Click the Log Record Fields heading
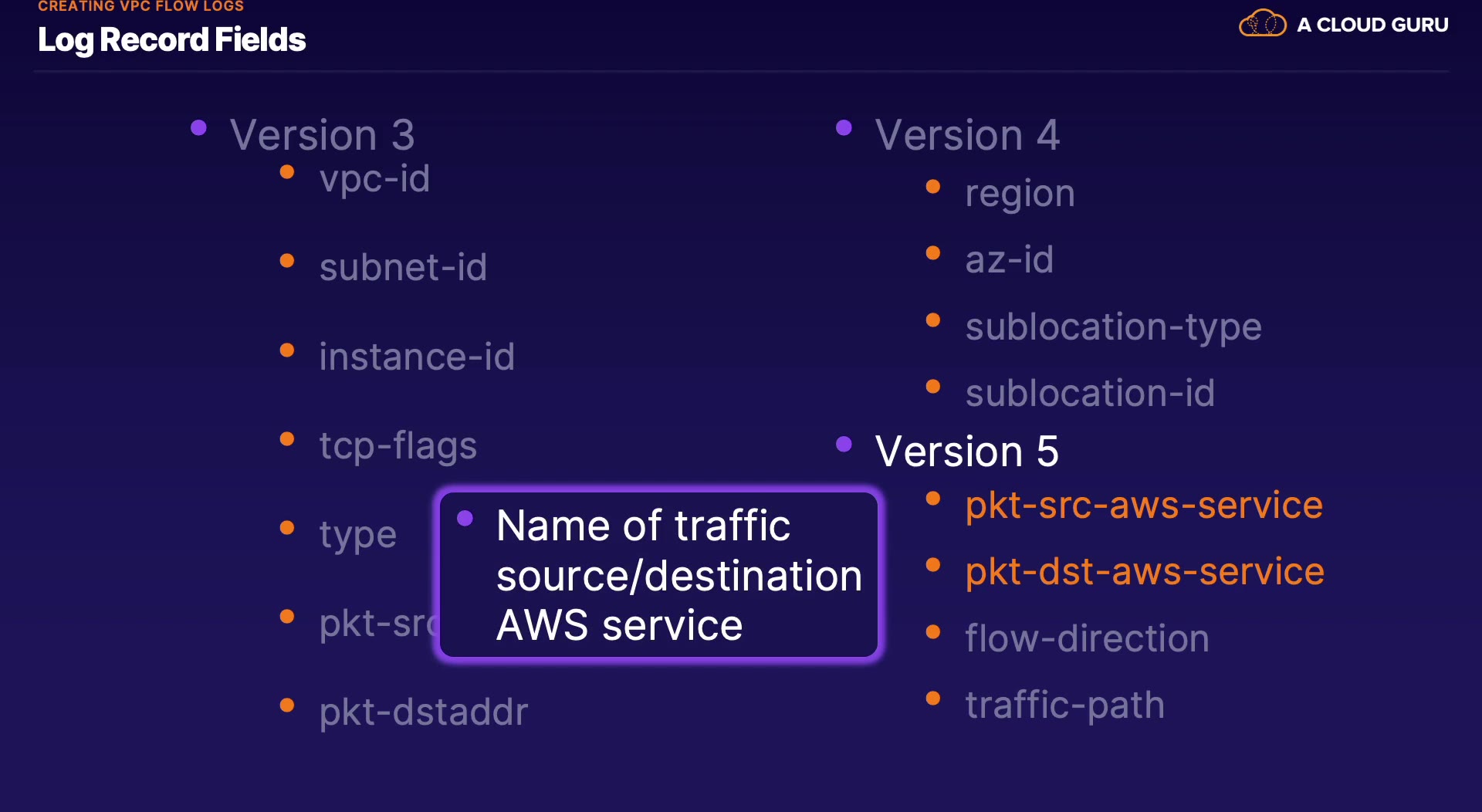Screen dimensions: 1482x812 tap(171, 39)
